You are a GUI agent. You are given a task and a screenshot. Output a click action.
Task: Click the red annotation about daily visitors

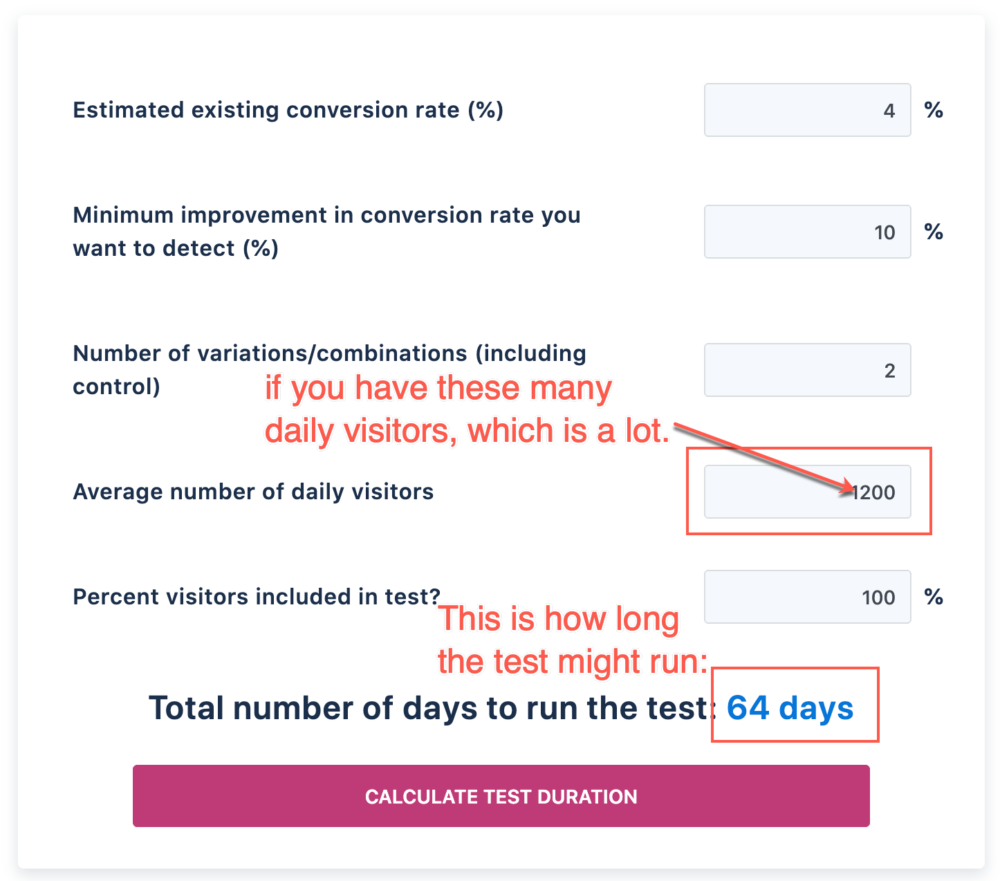coord(438,408)
